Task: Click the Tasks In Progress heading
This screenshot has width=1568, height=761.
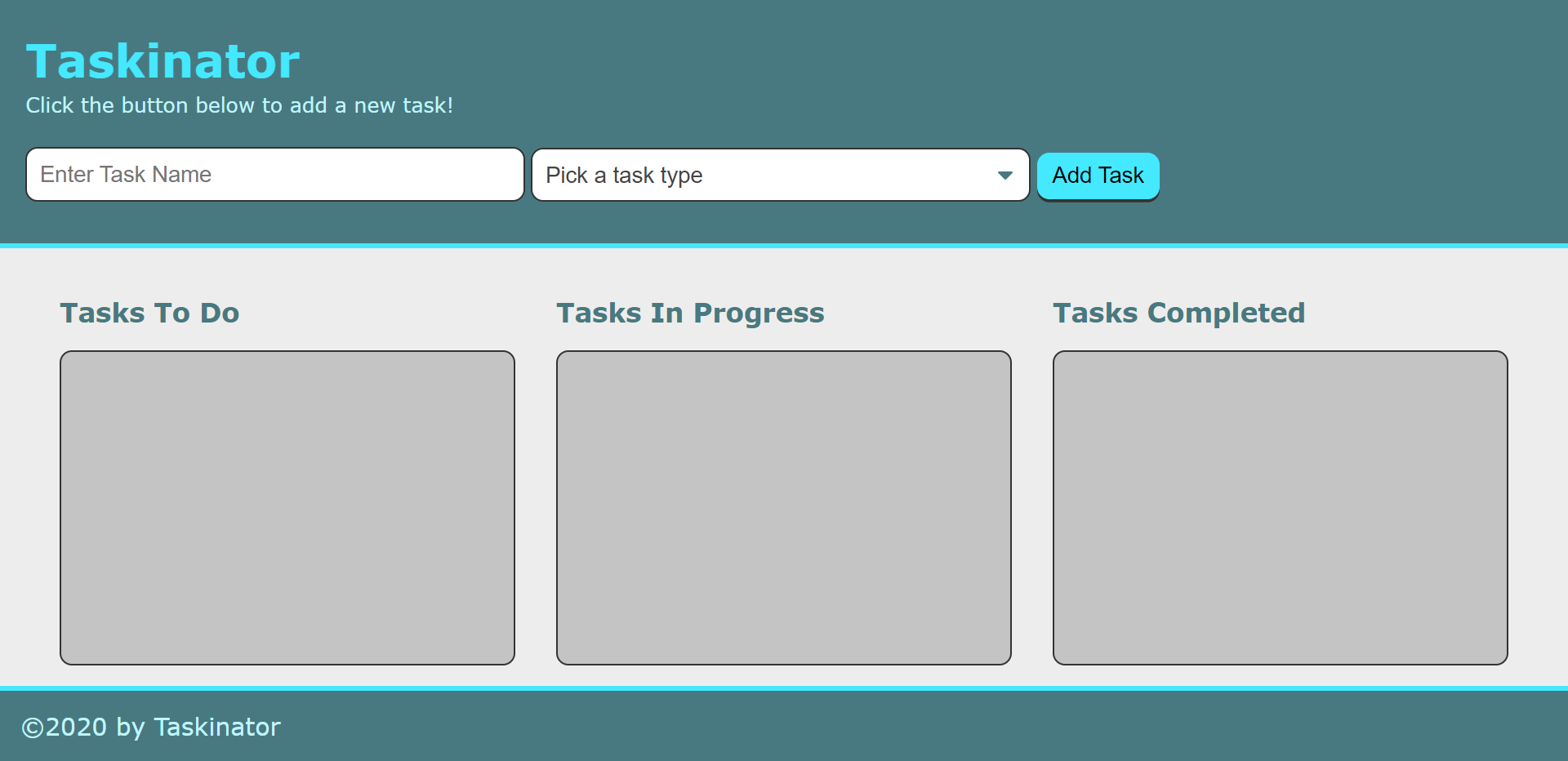Action: 690,313
